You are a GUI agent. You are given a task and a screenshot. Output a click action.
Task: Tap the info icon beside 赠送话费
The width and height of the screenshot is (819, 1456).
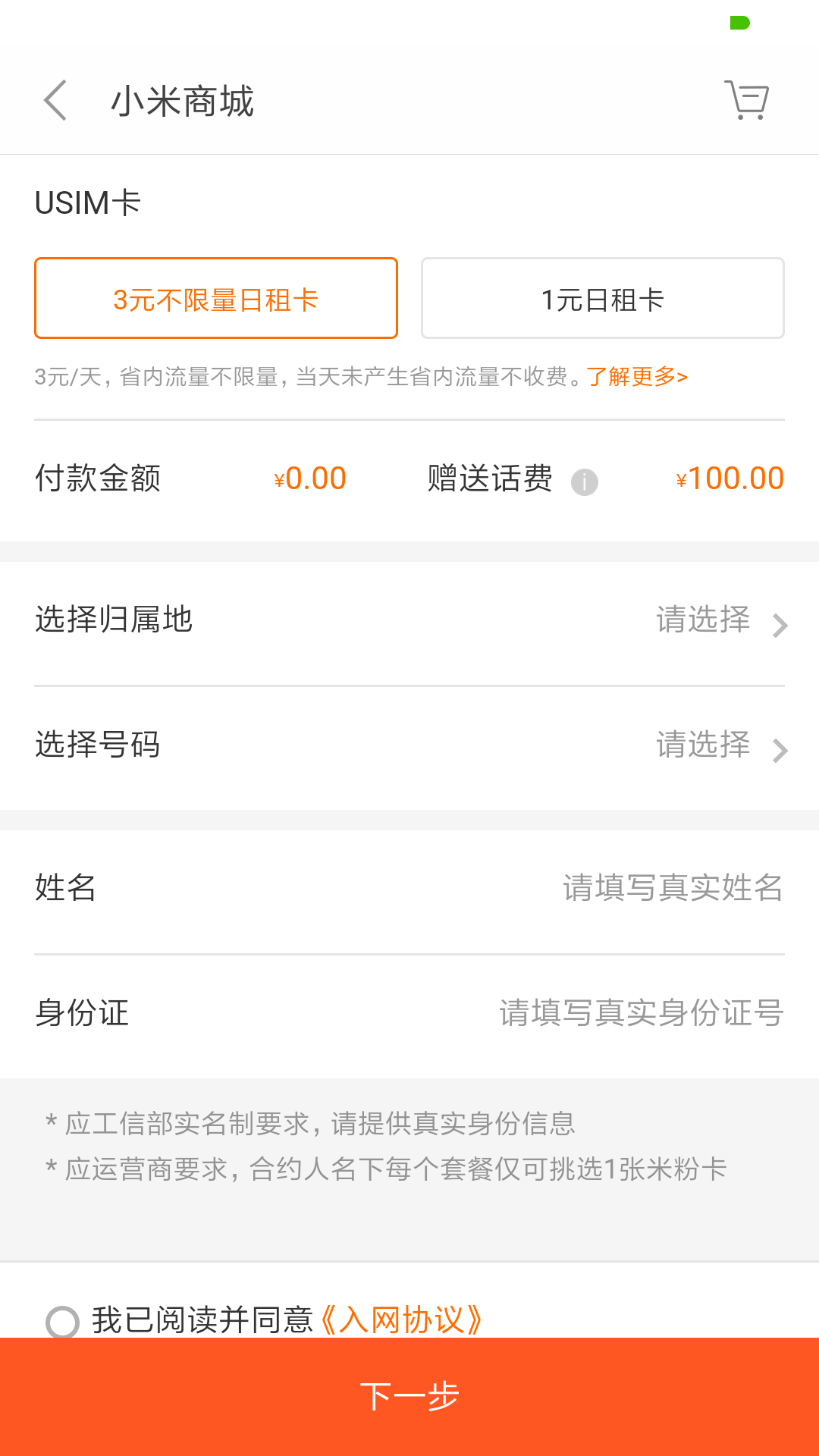point(584,482)
